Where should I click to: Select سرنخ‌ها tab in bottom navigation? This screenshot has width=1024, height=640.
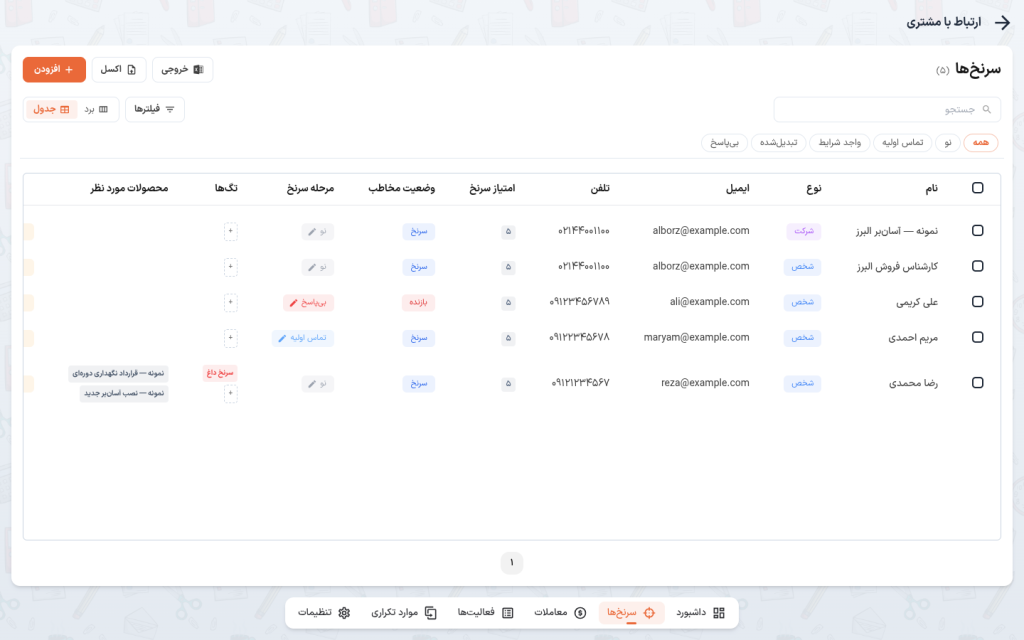[x=631, y=613]
